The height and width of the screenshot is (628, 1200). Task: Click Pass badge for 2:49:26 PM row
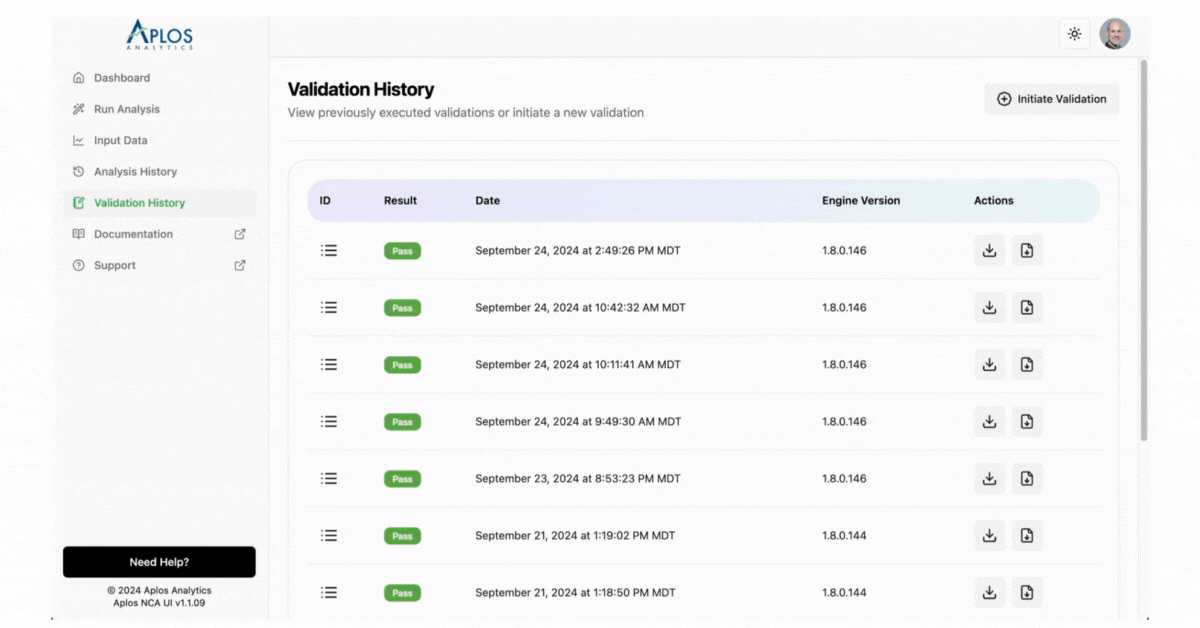(x=402, y=251)
